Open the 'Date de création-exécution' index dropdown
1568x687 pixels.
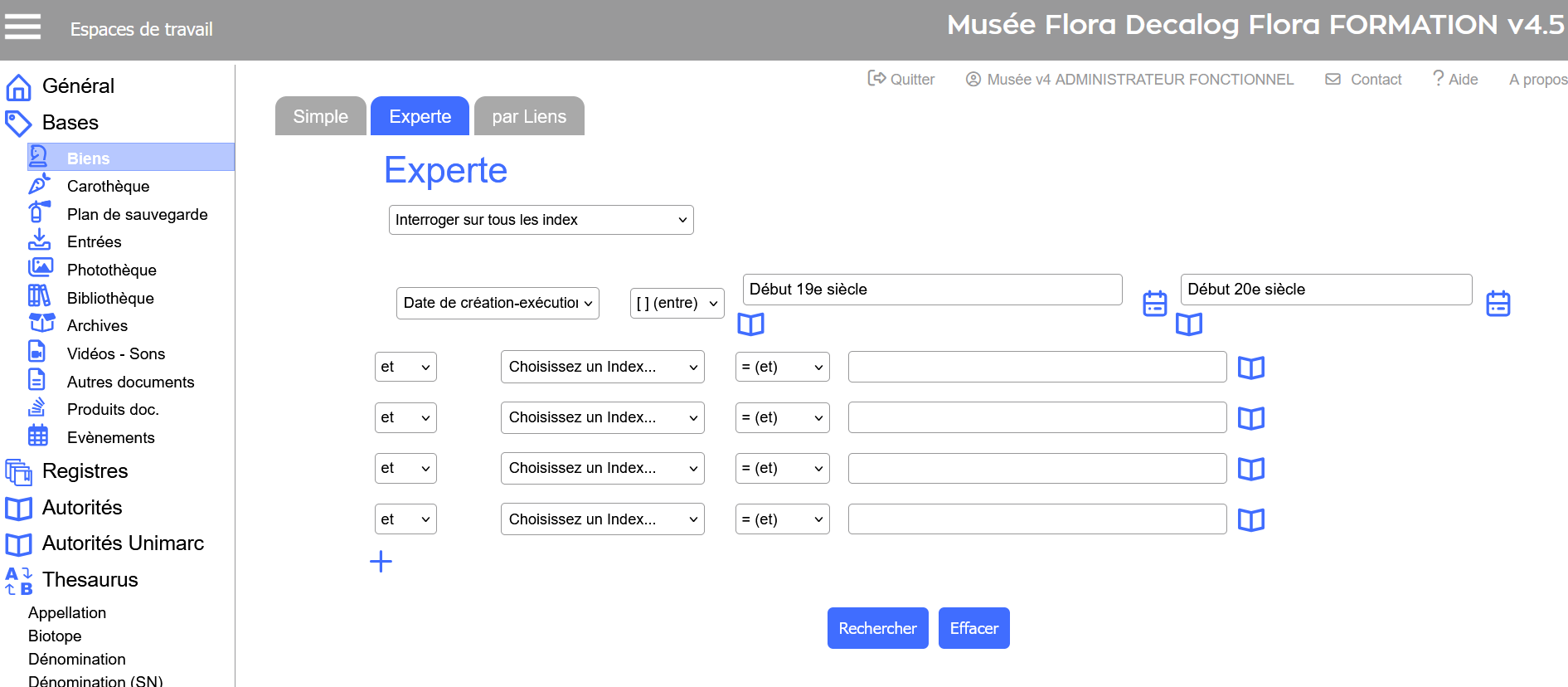pos(498,303)
